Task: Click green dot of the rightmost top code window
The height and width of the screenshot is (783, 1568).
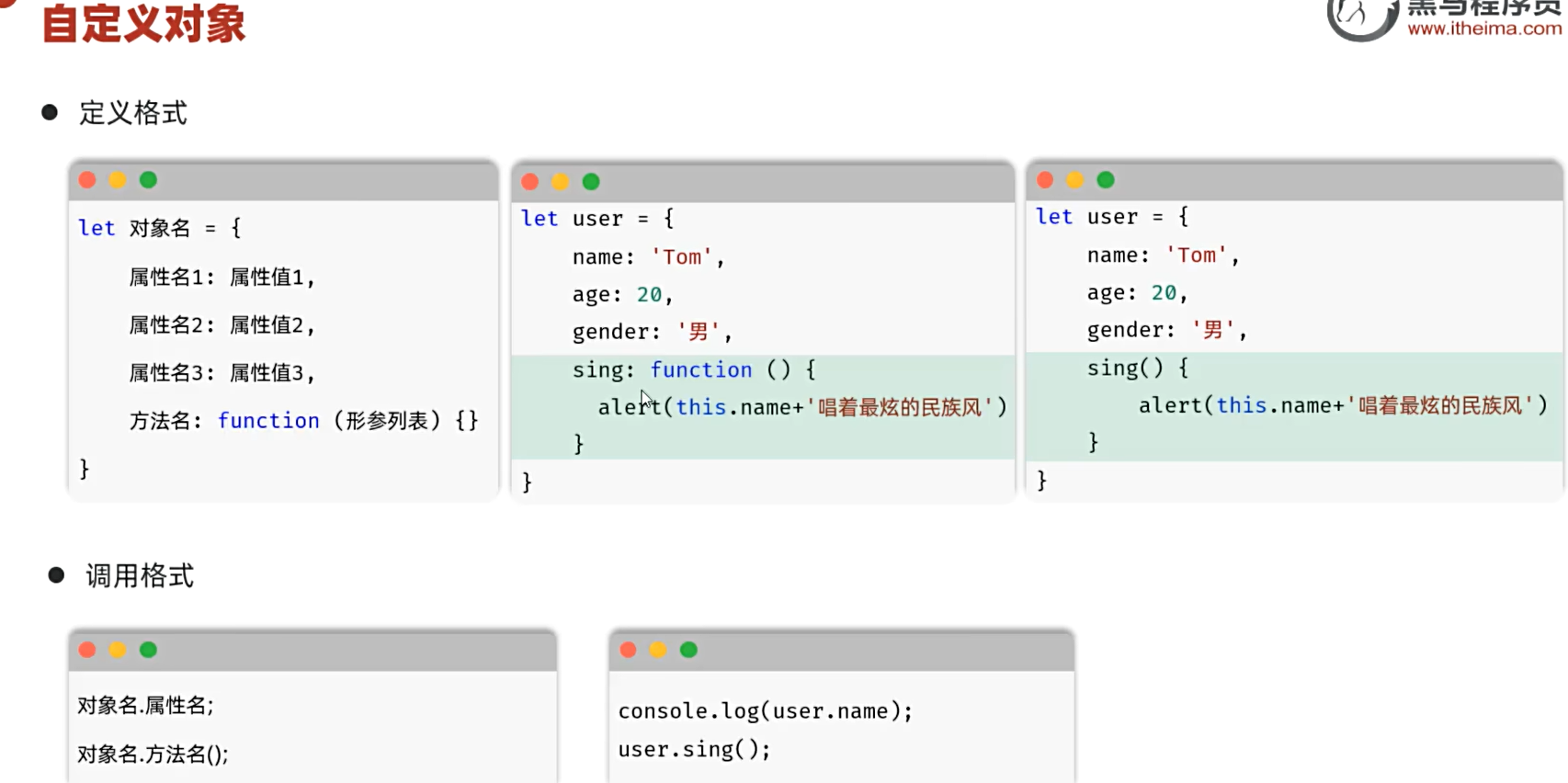Action: (x=1106, y=180)
